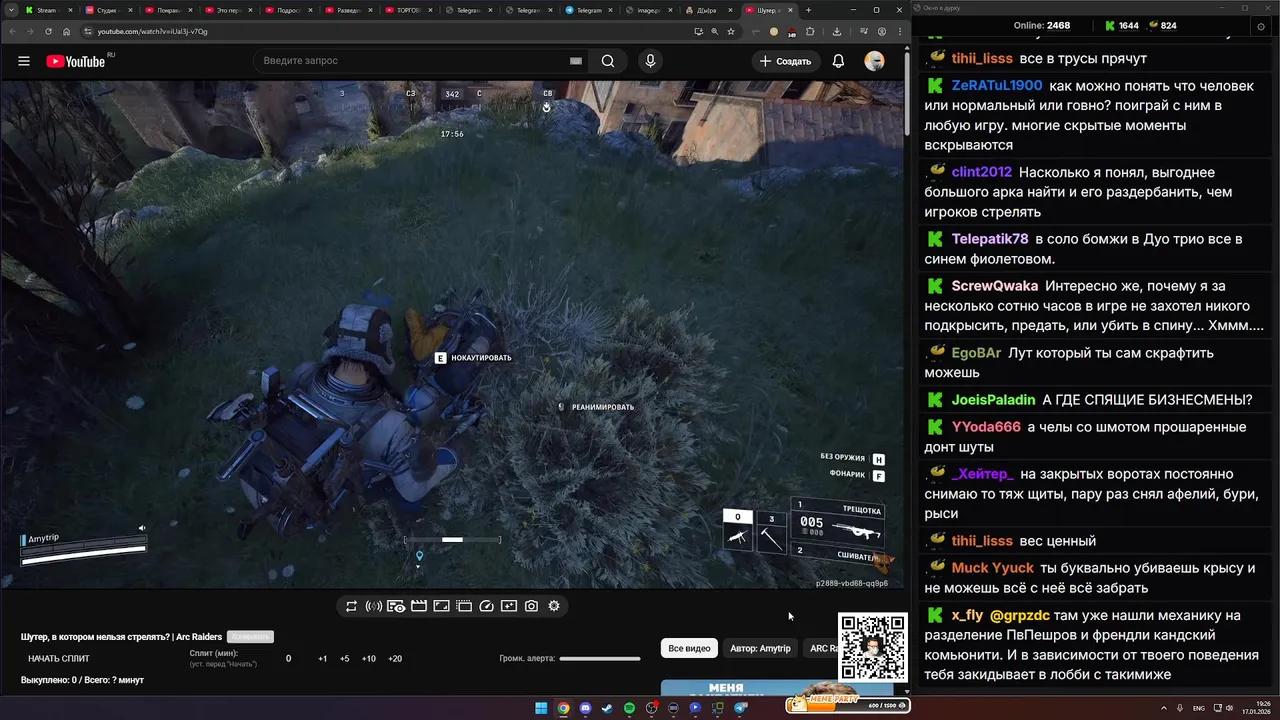Click the screen-plus icon in player toolbar

(509, 606)
